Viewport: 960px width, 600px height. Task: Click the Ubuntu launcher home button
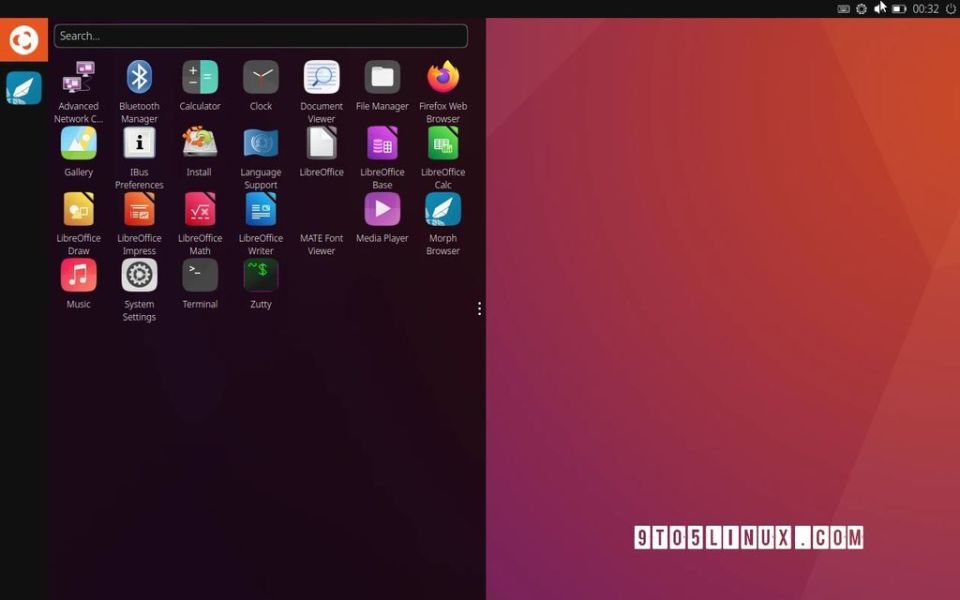pos(24,40)
